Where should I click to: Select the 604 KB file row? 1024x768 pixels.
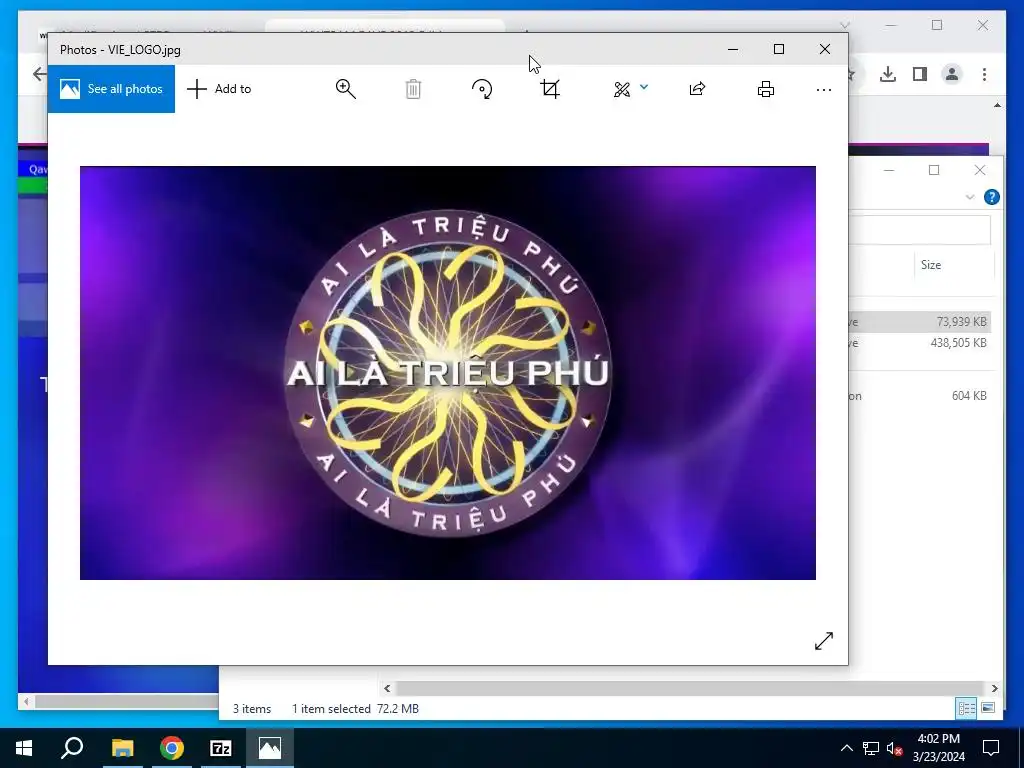click(920, 396)
